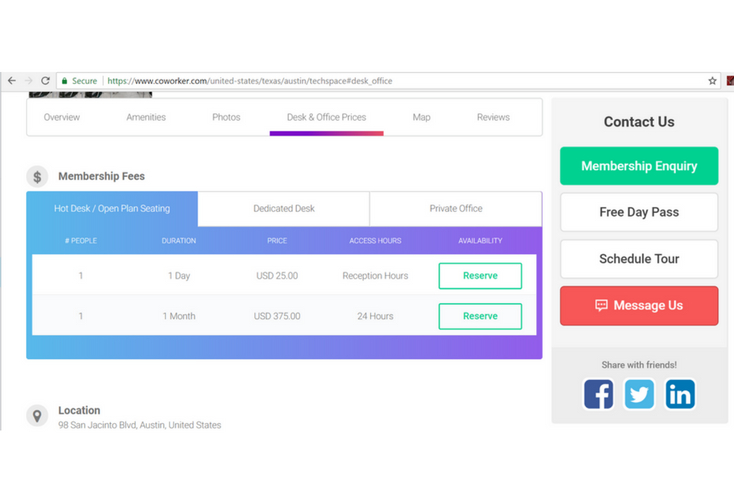This screenshot has width=734, height=501.
Task: Show the Reviews tab
Action: pos(493,117)
